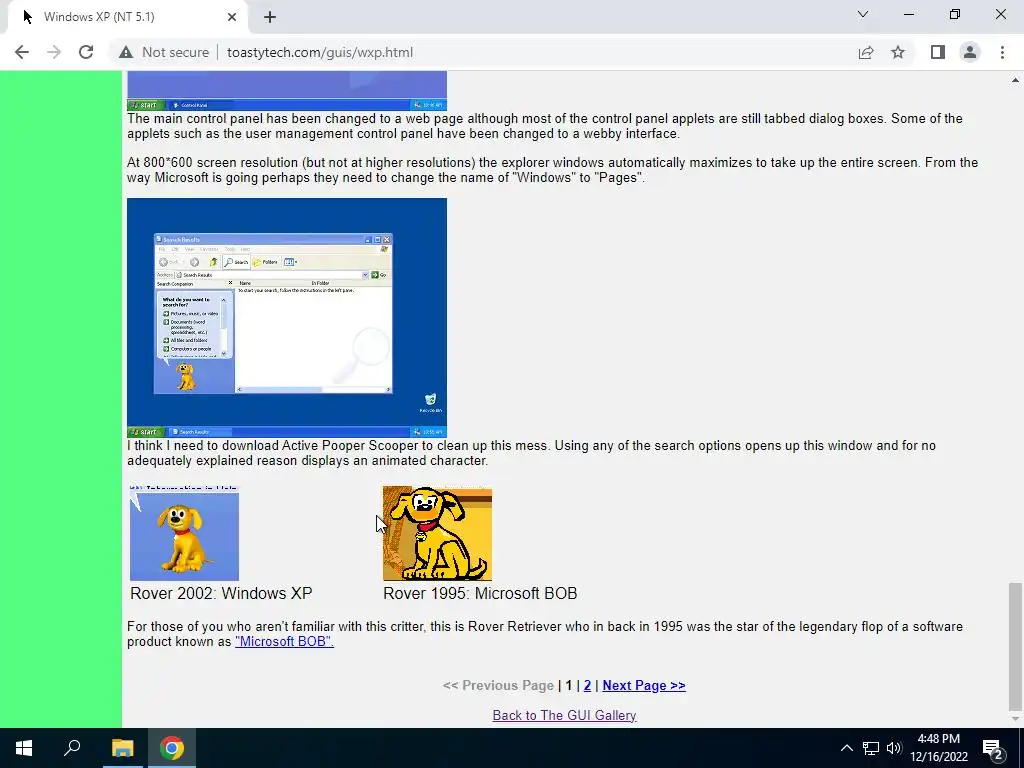Click the browser forward arrow

(54, 52)
